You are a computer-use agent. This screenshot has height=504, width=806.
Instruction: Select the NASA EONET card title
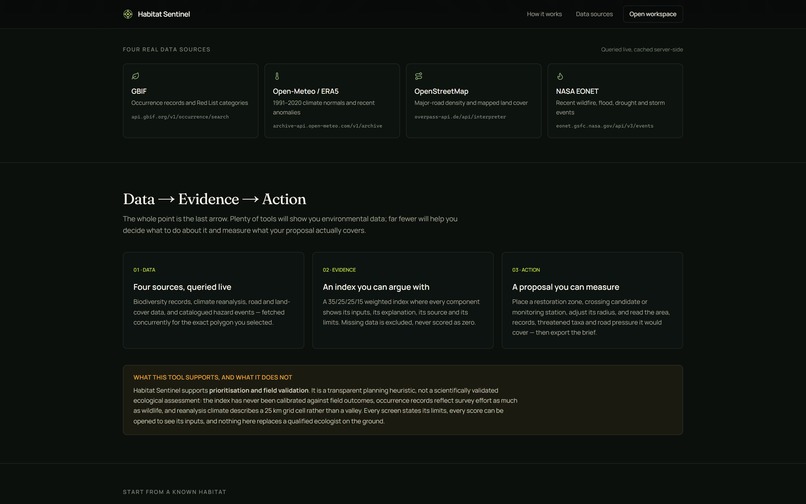coord(577,92)
